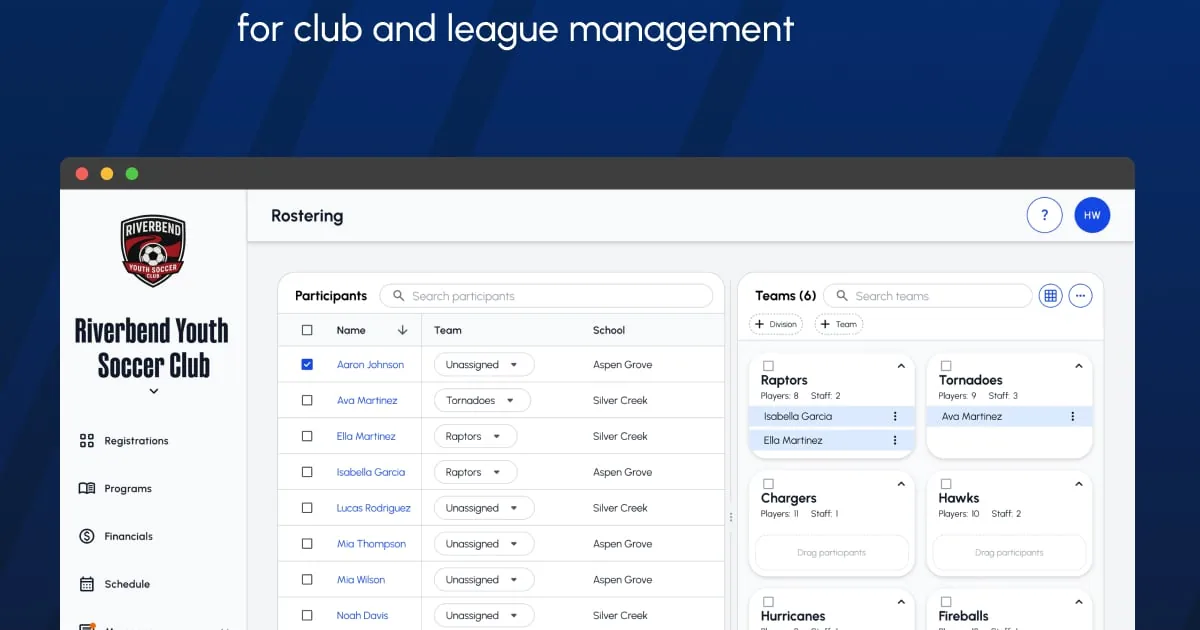Viewport: 1200px width, 630px height.
Task: Click the Financials dollar icon
Action: pyautogui.click(x=86, y=537)
